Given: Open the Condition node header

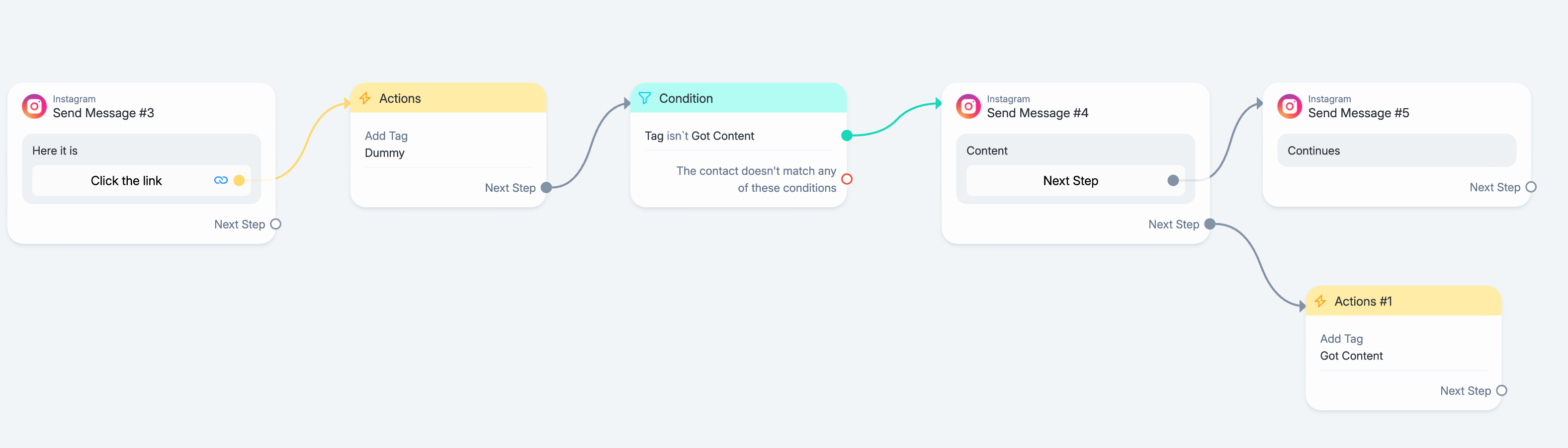Looking at the screenshot, I should 738,98.
